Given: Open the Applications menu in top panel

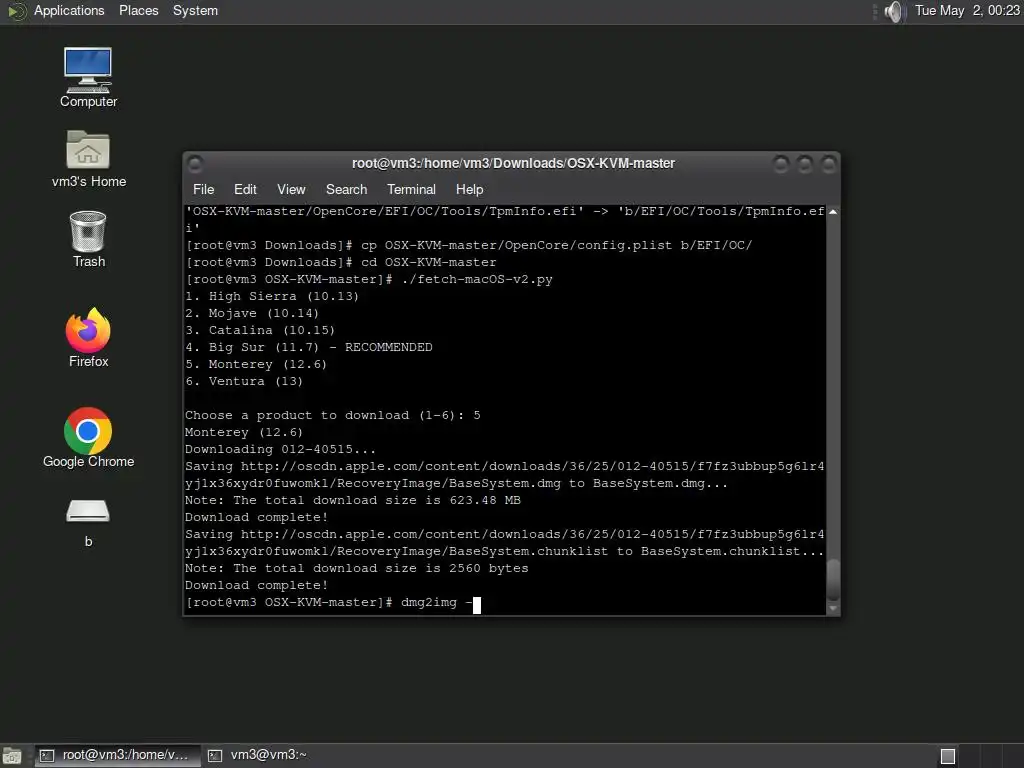Looking at the screenshot, I should (x=69, y=10).
